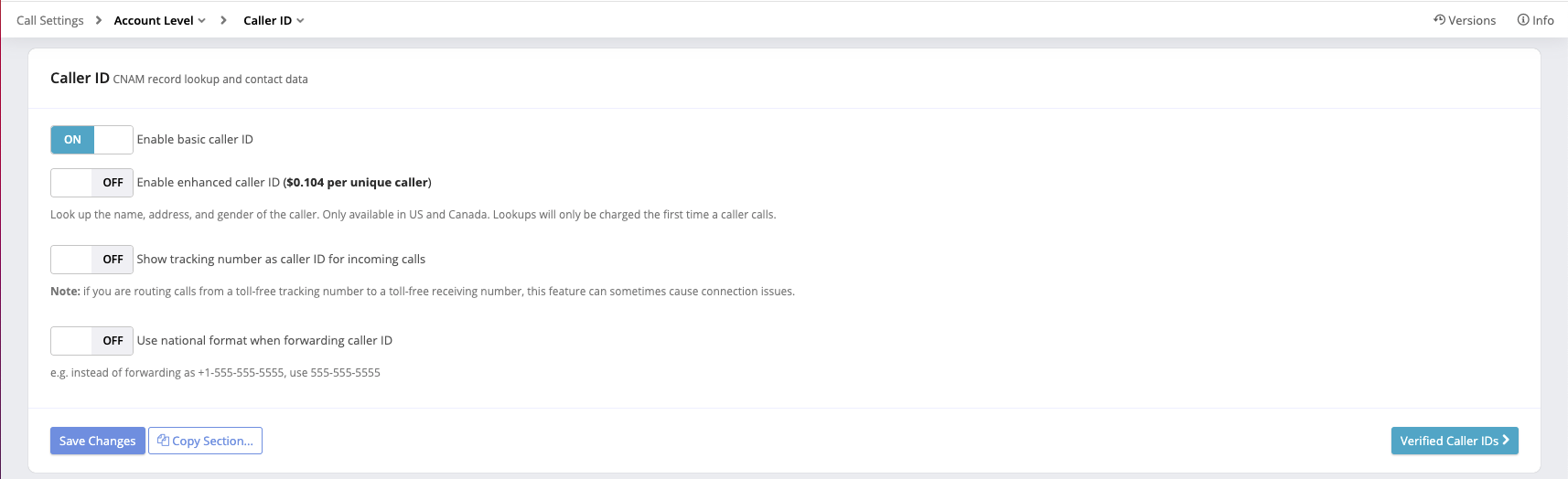The height and width of the screenshot is (479, 1568).
Task: Click breadcrumb arrow after Account Level
Action: [223, 20]
